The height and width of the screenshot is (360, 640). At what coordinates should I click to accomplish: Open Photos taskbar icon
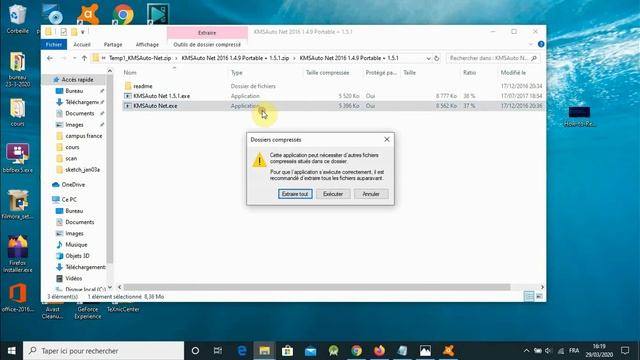click(x=425, y=351)
